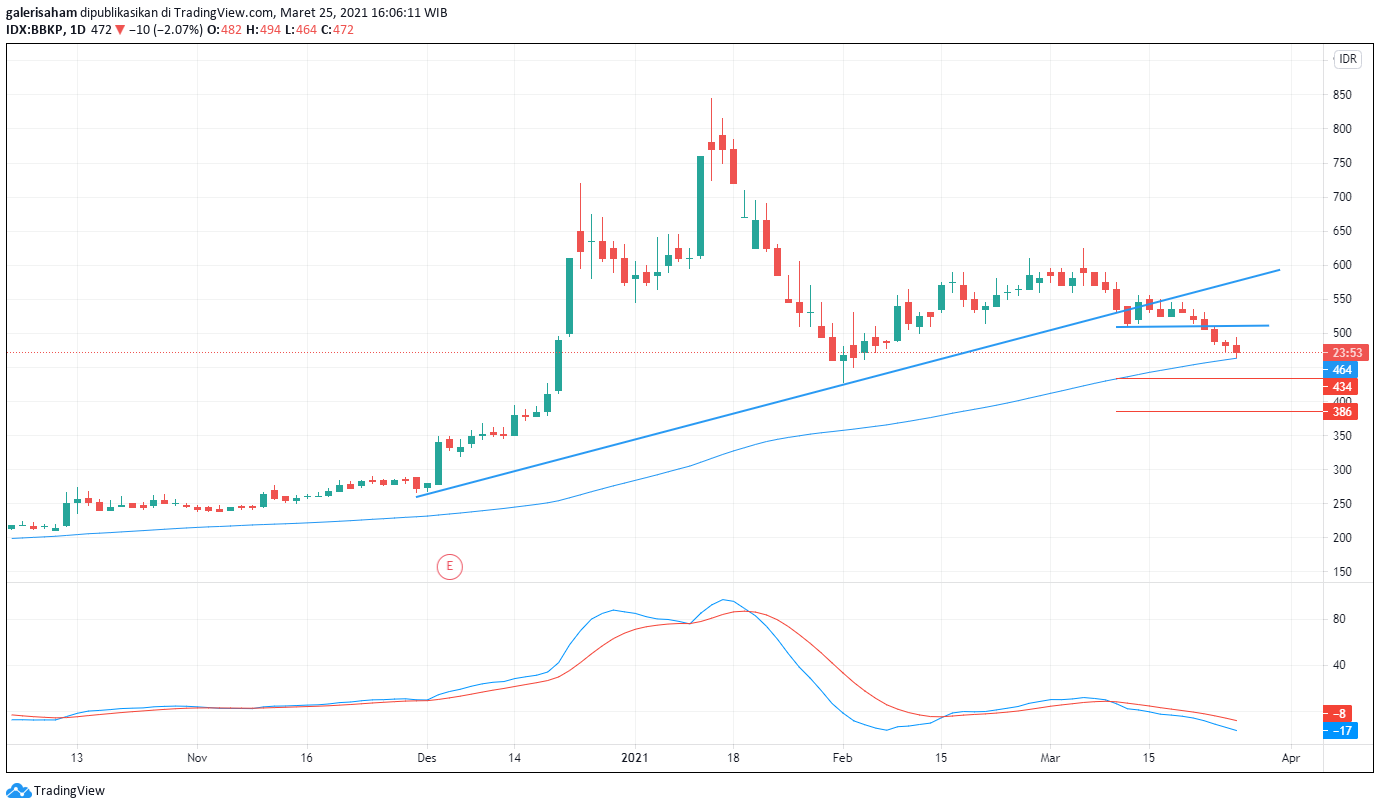Viewport: 1380px width, 809px height.
Task: Open the galerisaham publisher name
Action: (41, 13)
